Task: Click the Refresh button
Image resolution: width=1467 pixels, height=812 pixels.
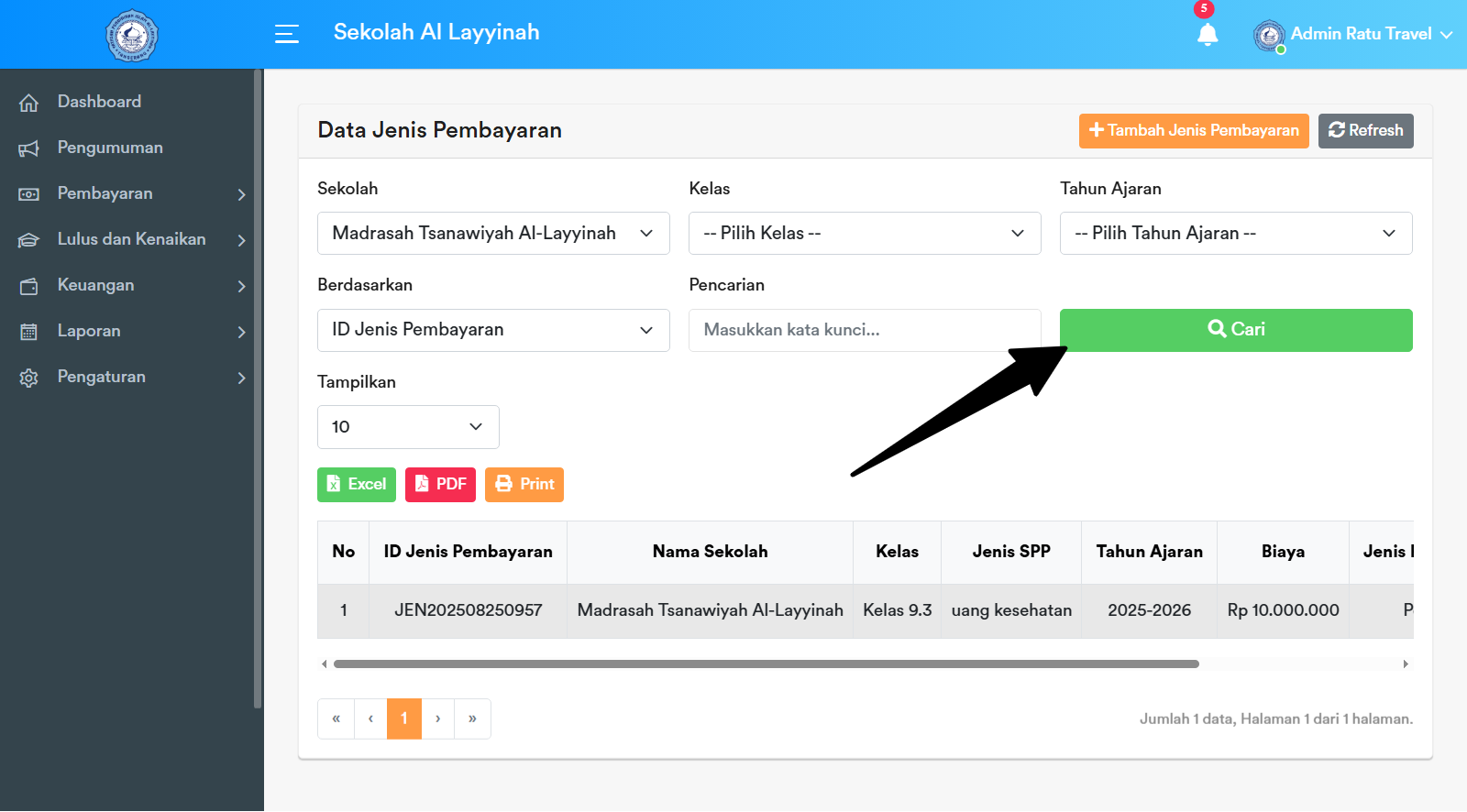Action: click(x=1365, y=130)
